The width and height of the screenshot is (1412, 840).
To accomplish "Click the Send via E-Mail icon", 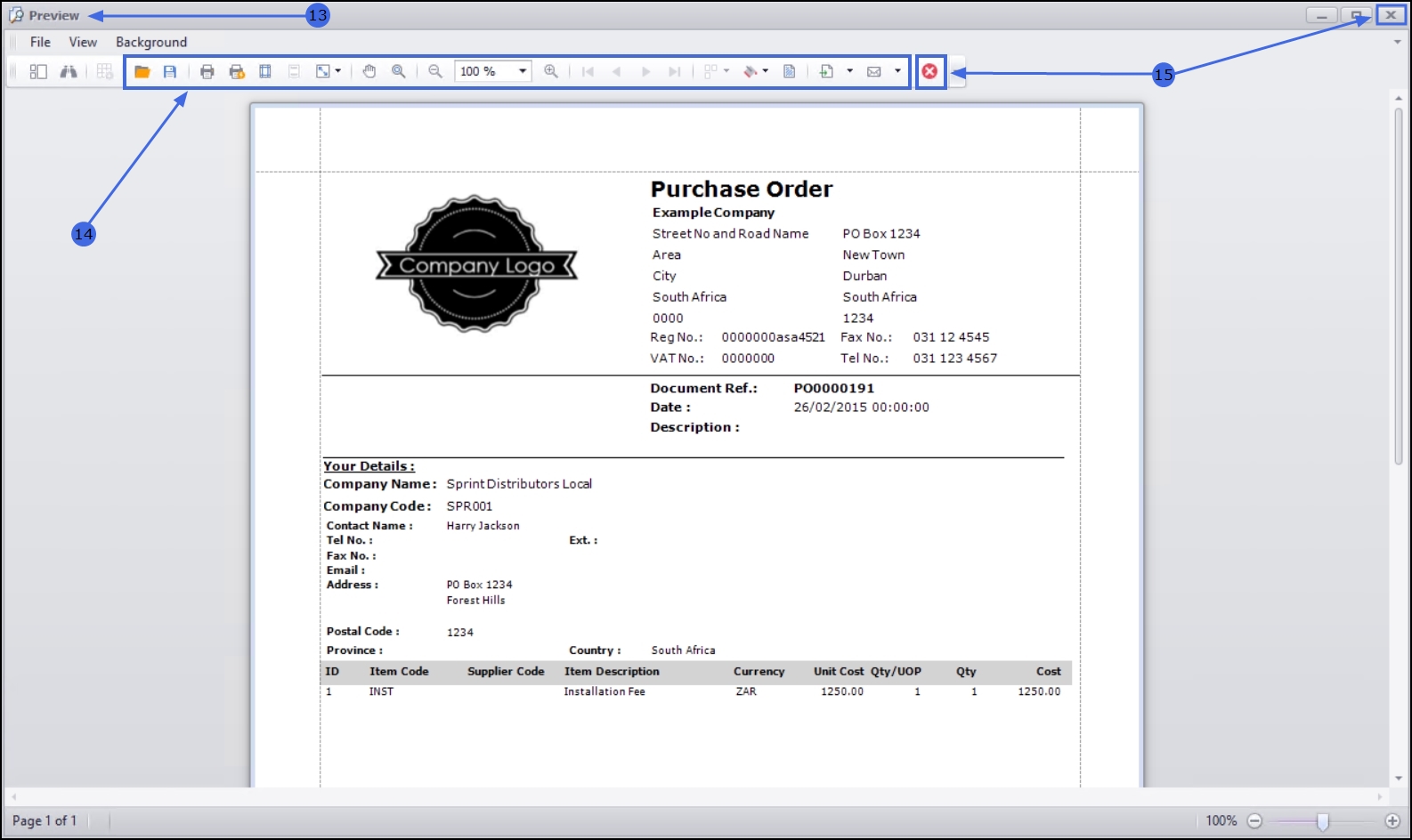I will (x=874, y=72).
